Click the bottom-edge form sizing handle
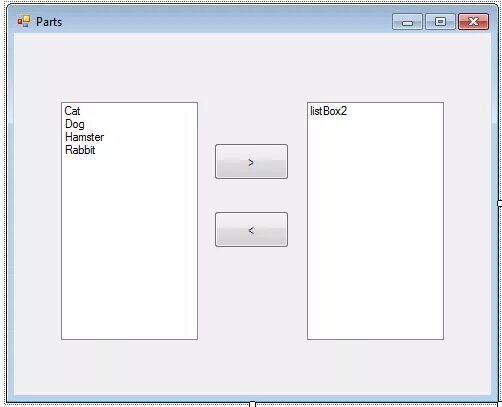This screenshot has width=502, height=407. [x=252, y=404]
